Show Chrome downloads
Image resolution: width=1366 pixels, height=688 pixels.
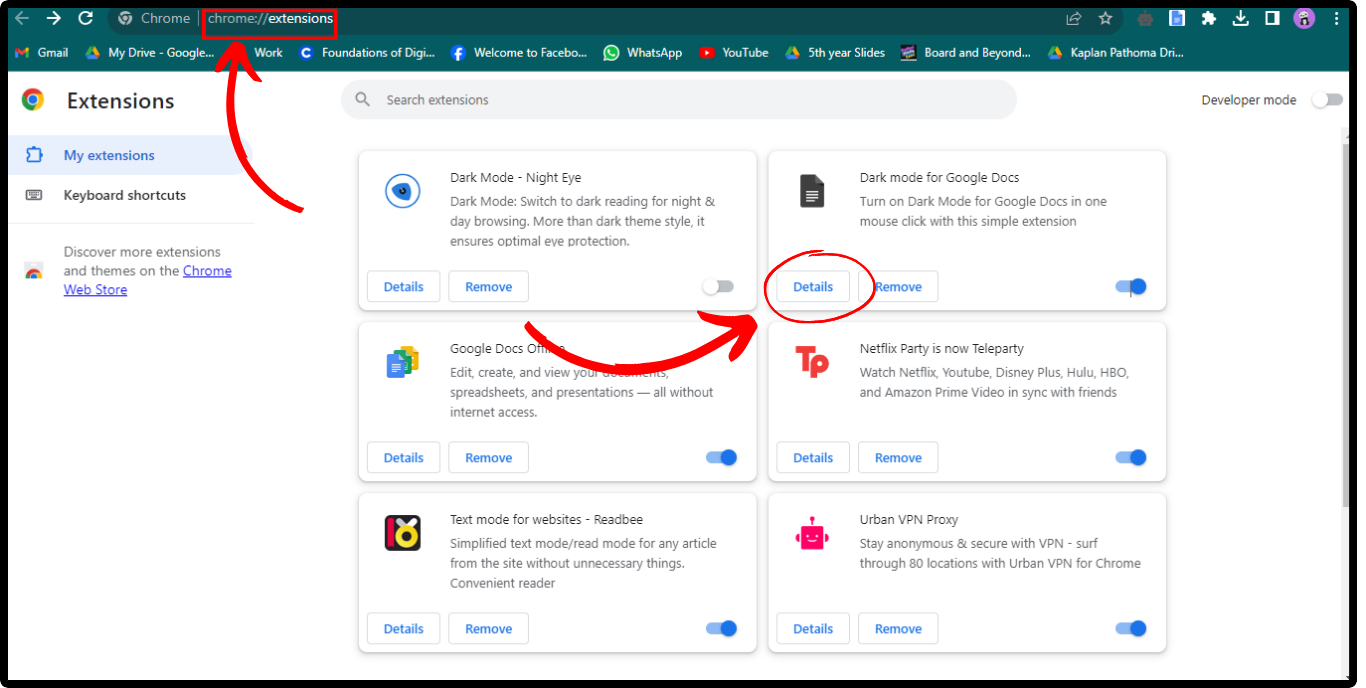pos(1240,18)
